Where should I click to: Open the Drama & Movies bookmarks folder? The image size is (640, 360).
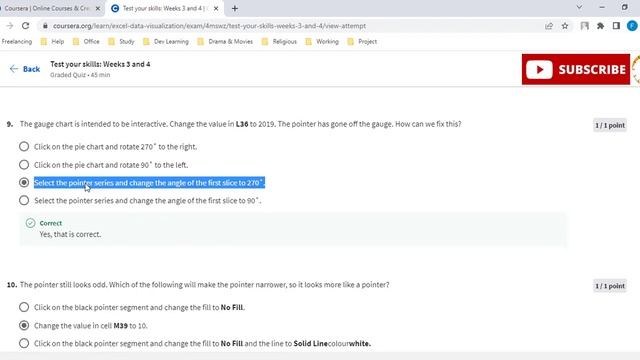pos(225,42)
